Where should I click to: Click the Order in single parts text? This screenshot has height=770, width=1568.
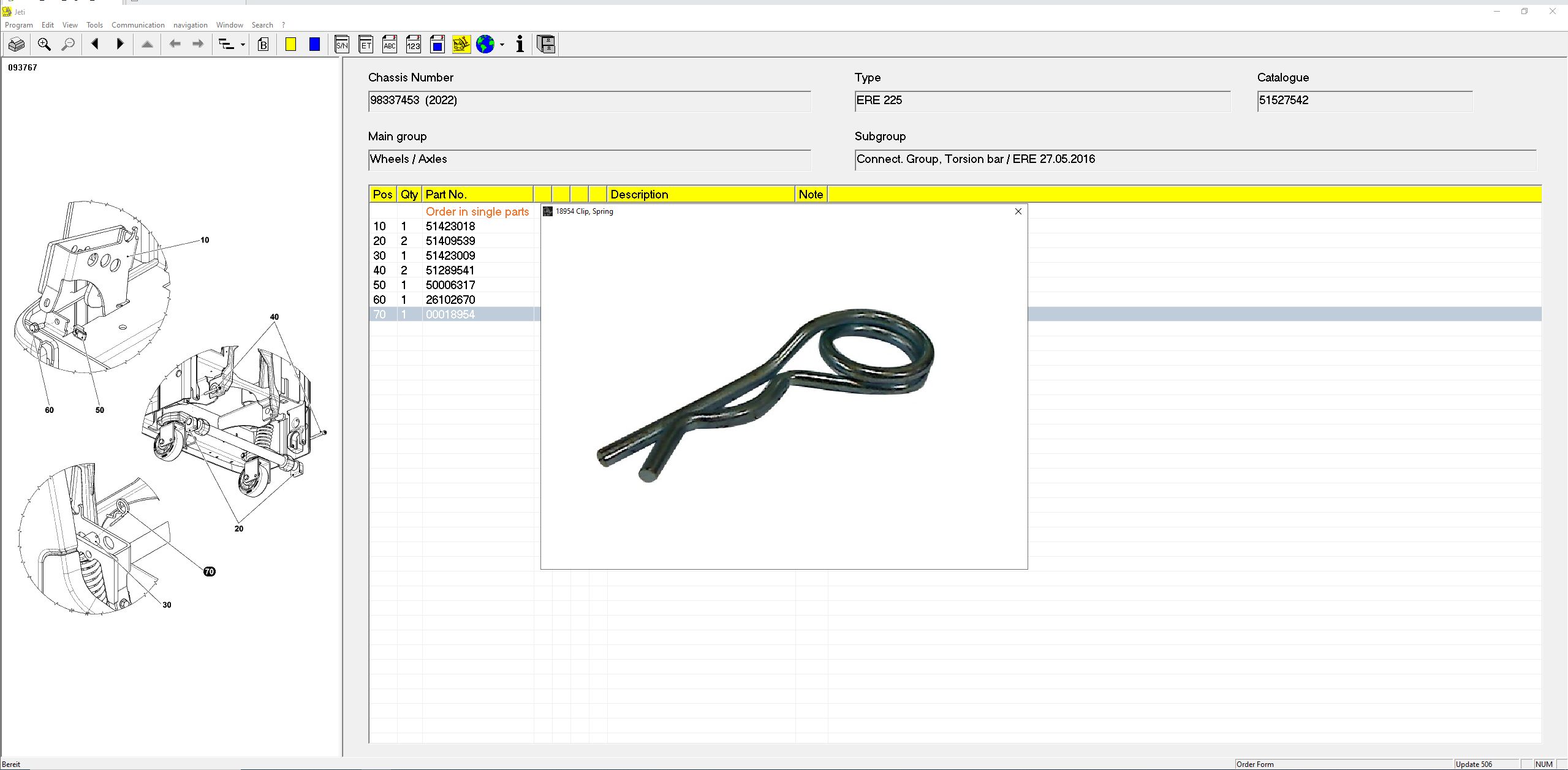pos(477,211)
